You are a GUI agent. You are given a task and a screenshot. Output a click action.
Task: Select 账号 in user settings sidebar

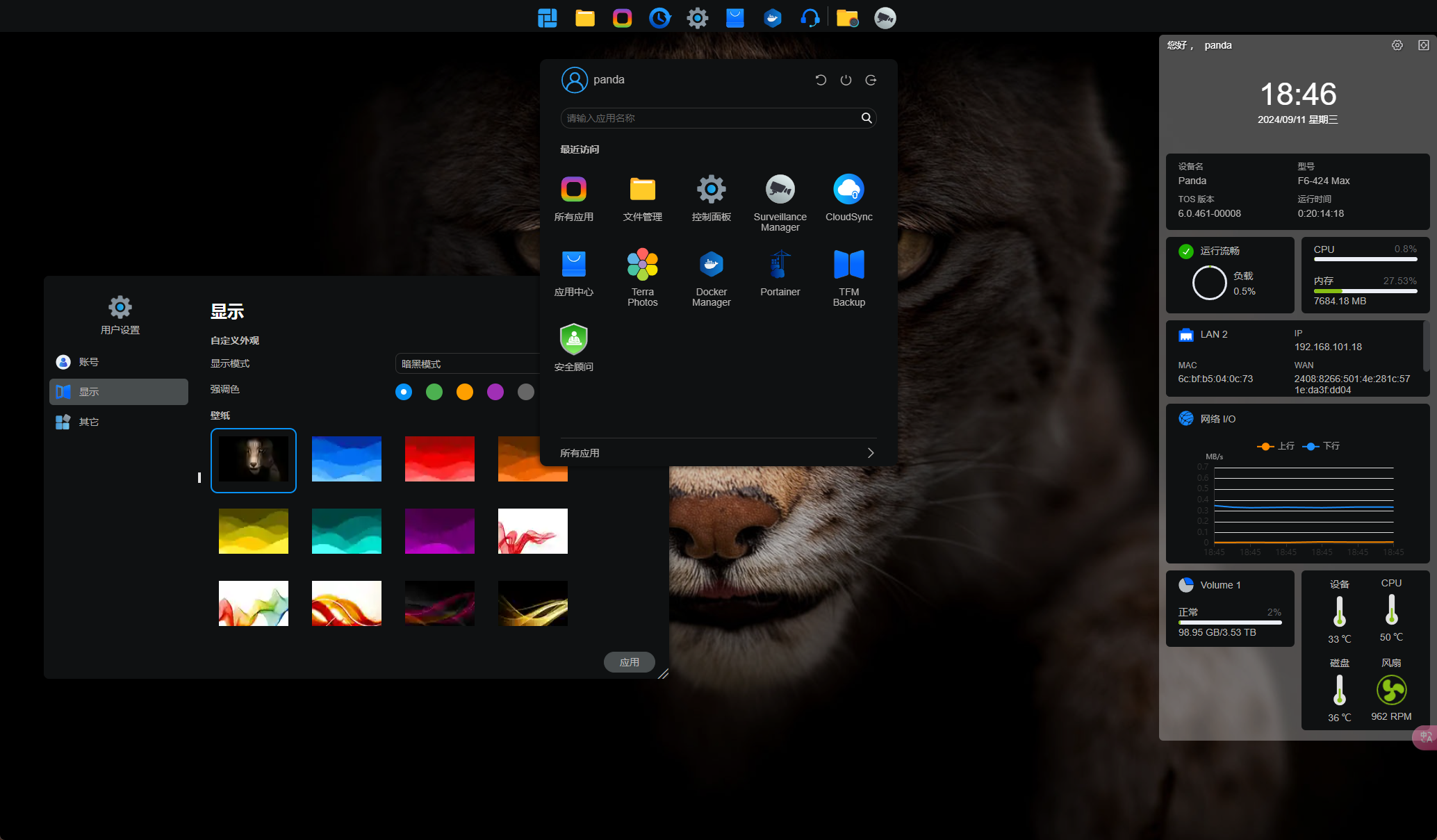point(119,362)
